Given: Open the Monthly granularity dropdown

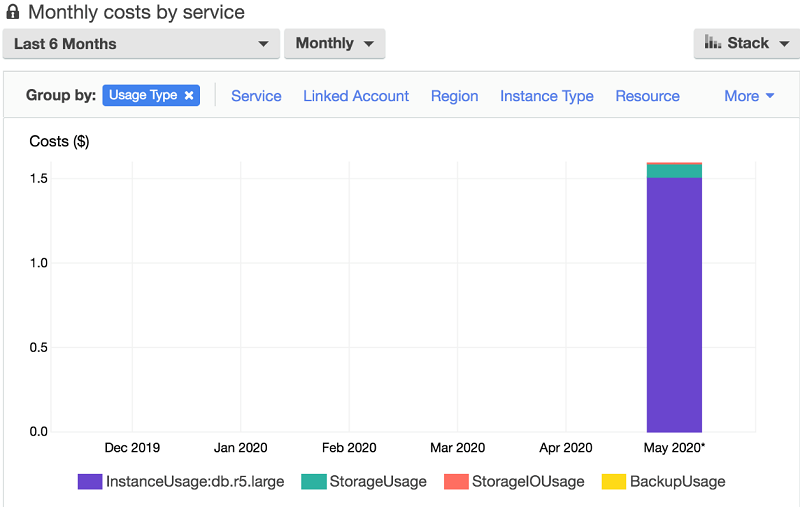Looking at the screenshot, I should [334, 44].
